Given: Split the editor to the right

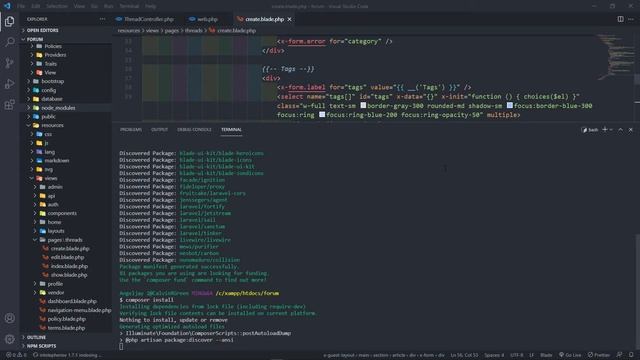Looking at the screenshot, I should (x=620, y=19).
